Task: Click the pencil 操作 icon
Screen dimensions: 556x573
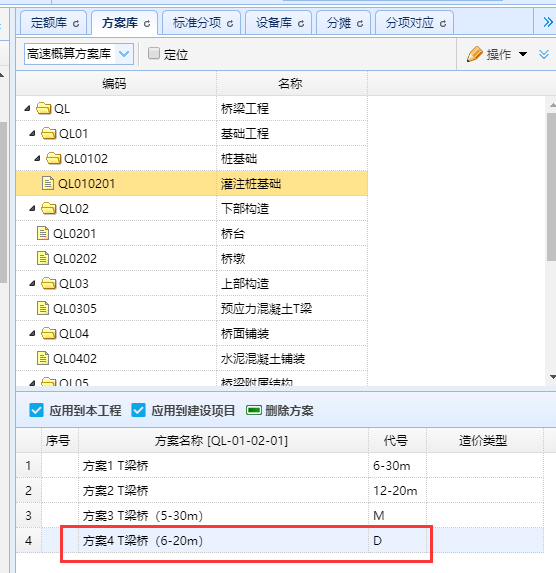Action: 474,54
